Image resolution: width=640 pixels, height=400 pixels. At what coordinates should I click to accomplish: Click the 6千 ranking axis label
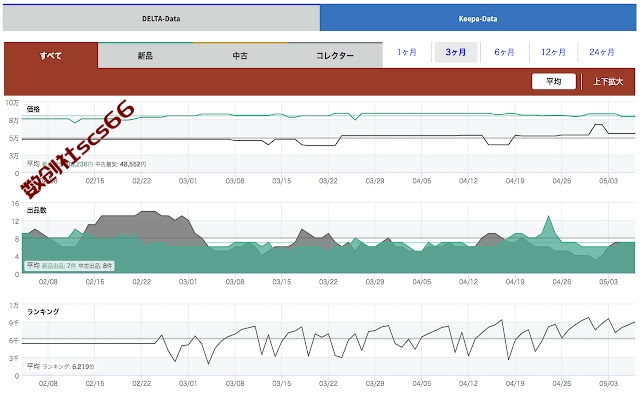coord(14,340)
